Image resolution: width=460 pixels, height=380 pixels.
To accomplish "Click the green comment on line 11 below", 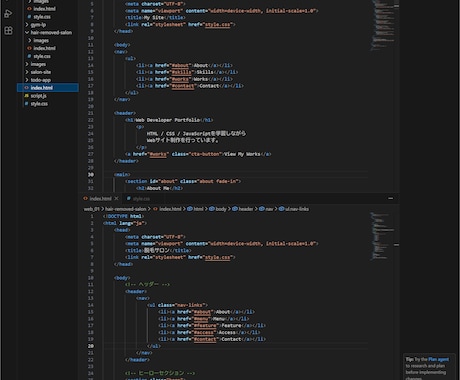I will click(x=147, y=284).
